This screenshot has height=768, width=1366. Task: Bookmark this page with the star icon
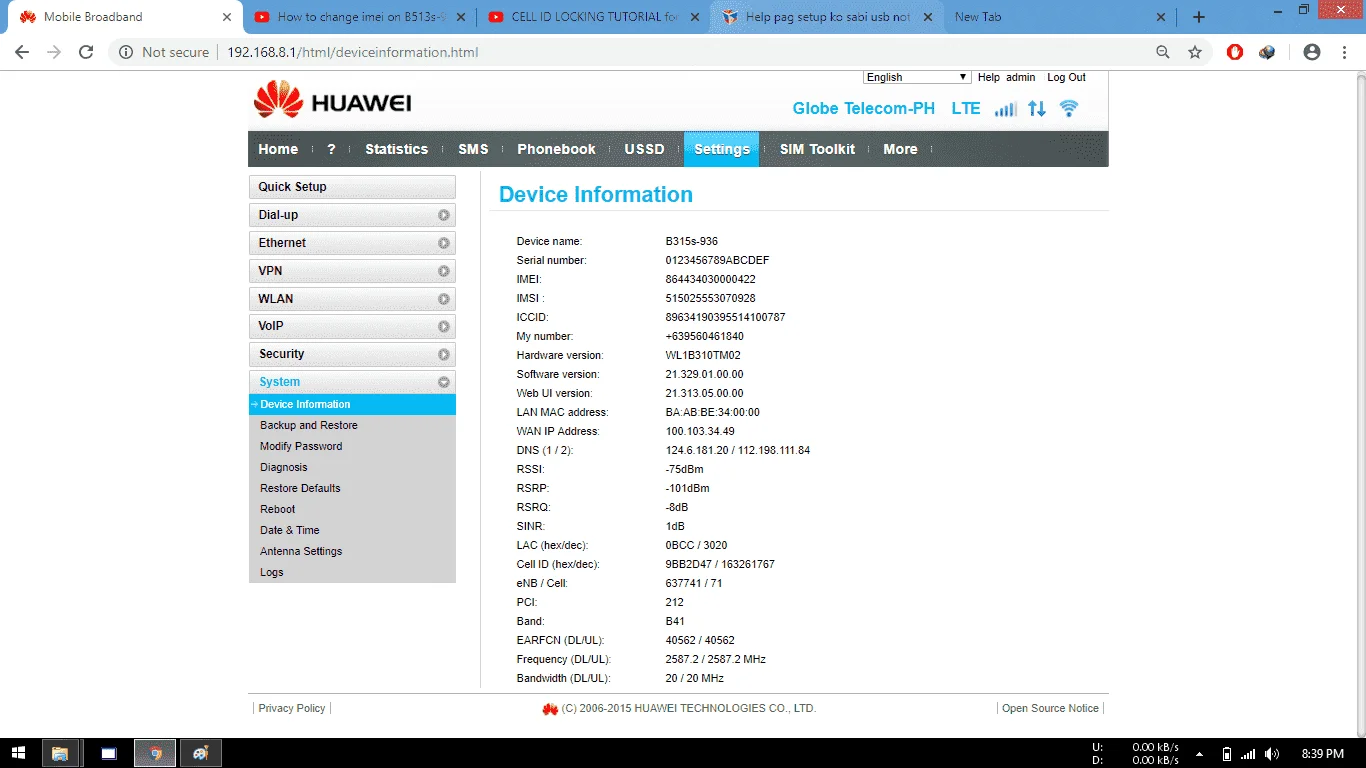click(1195, 52)
